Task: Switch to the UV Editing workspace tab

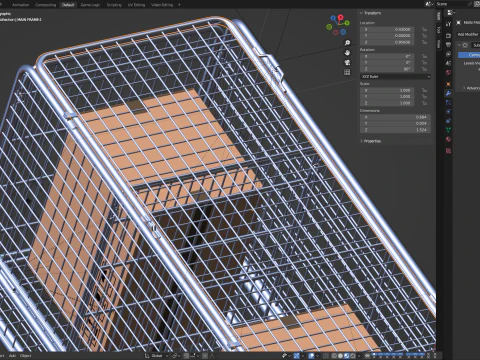Action: click(136, 5)
